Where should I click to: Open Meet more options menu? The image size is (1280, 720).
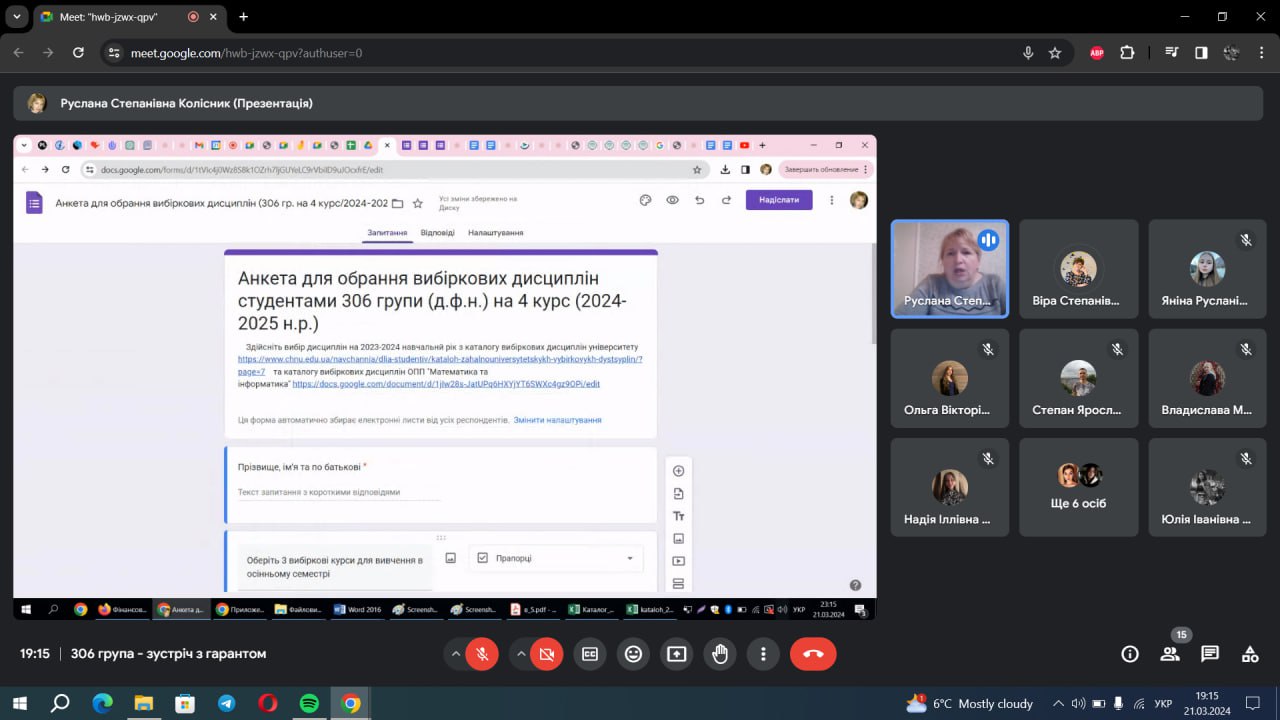[x=763, y=654]
